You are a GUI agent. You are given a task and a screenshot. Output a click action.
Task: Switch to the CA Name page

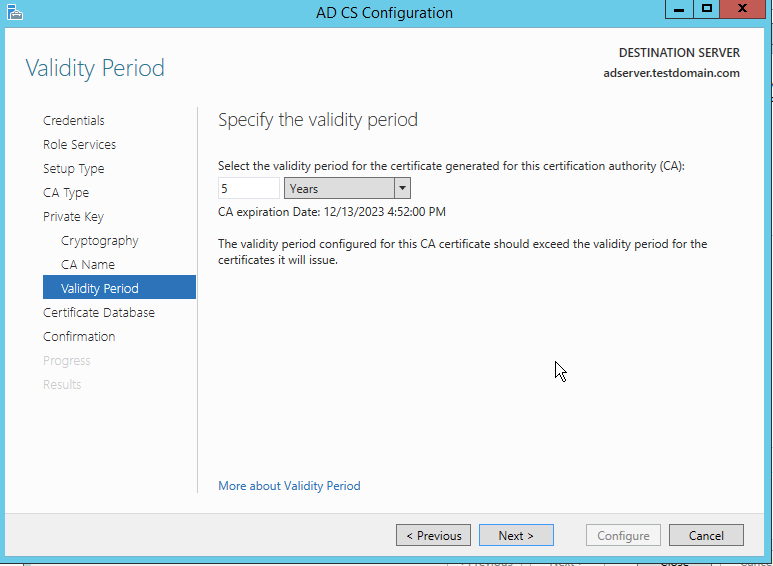88,265
